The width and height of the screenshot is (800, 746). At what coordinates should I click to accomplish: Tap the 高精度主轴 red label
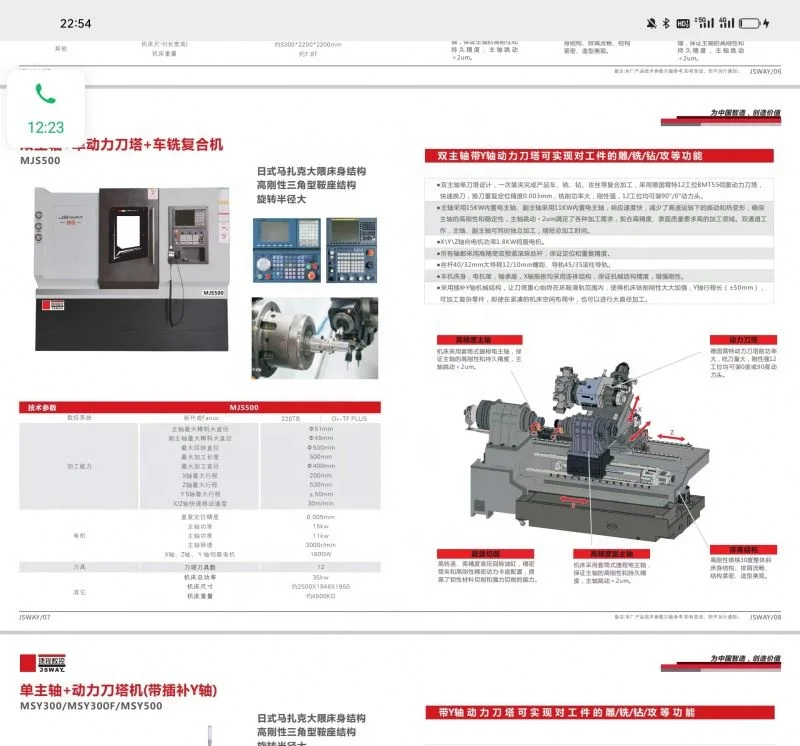coord(480,340)
